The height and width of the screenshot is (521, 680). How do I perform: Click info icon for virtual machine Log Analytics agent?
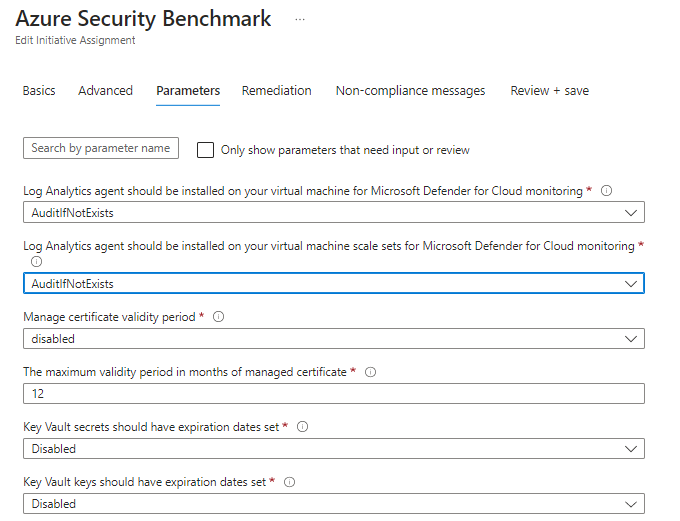606,191
